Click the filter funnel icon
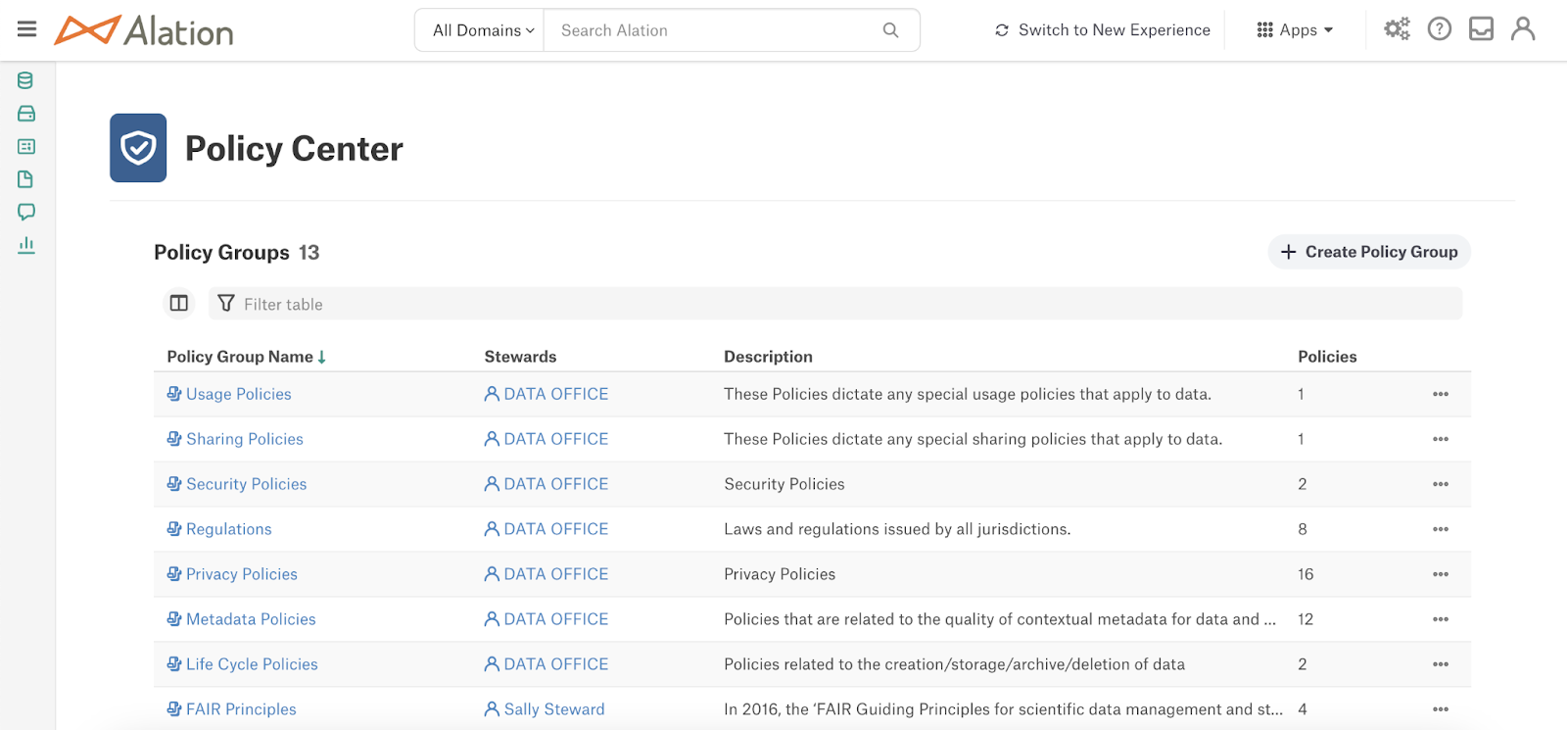This screenshot has width=1568, height=730. pyautogui.click(x=226, y=304)
